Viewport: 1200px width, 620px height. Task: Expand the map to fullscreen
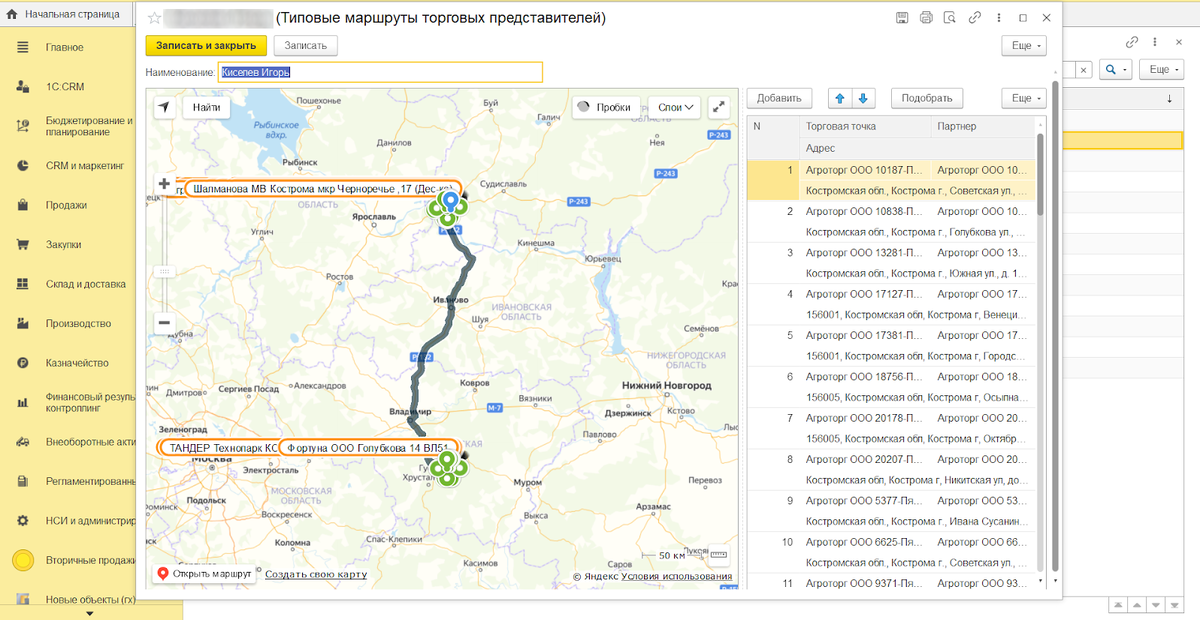point(719,107)
